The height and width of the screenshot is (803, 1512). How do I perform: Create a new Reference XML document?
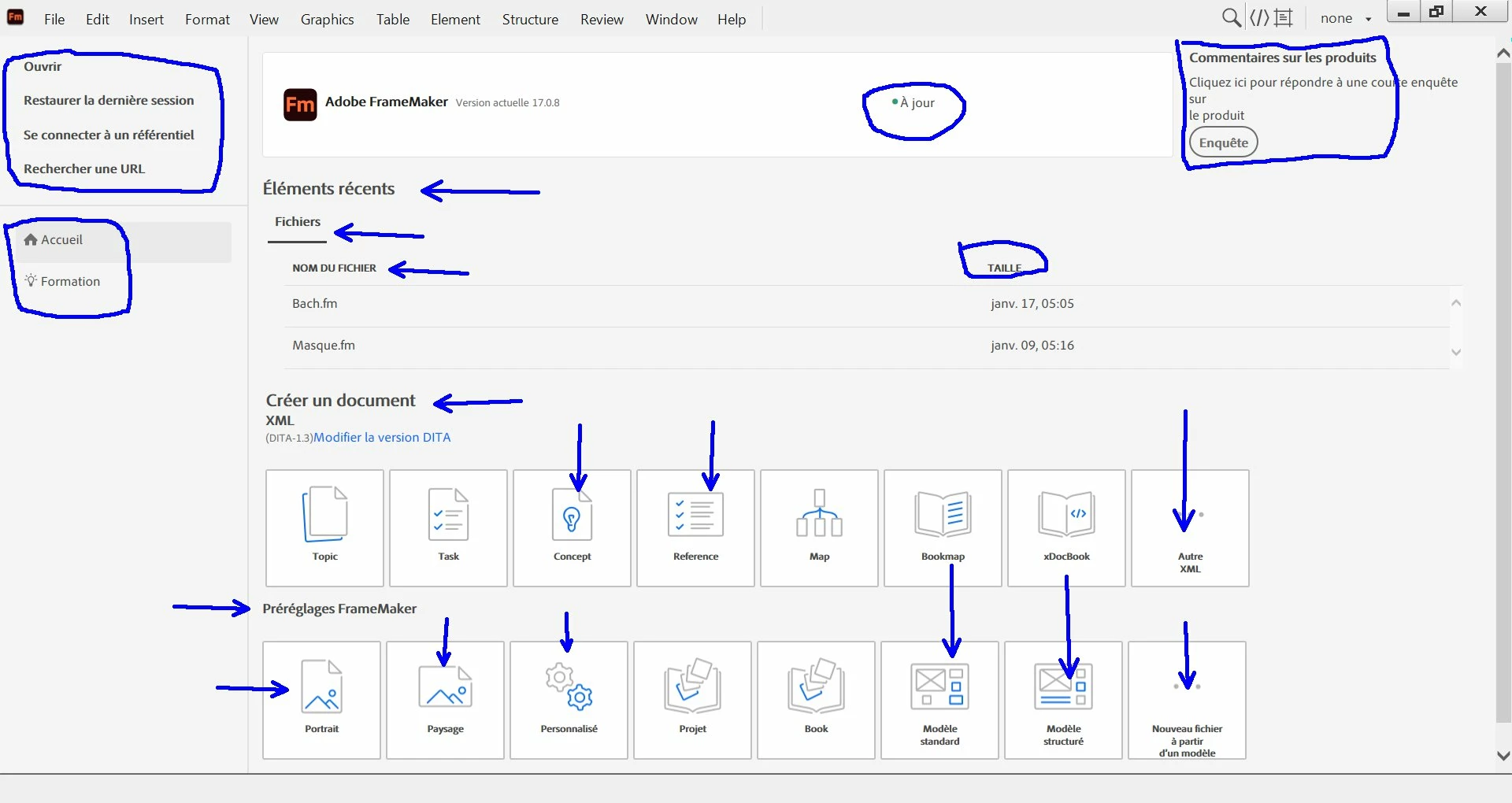tap(695, 527)
